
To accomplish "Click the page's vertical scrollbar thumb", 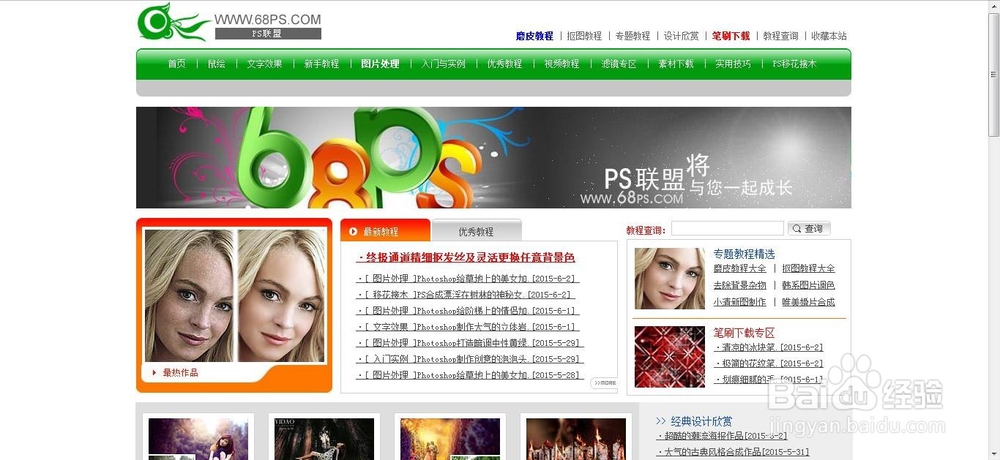I will (x=994, y=73).
